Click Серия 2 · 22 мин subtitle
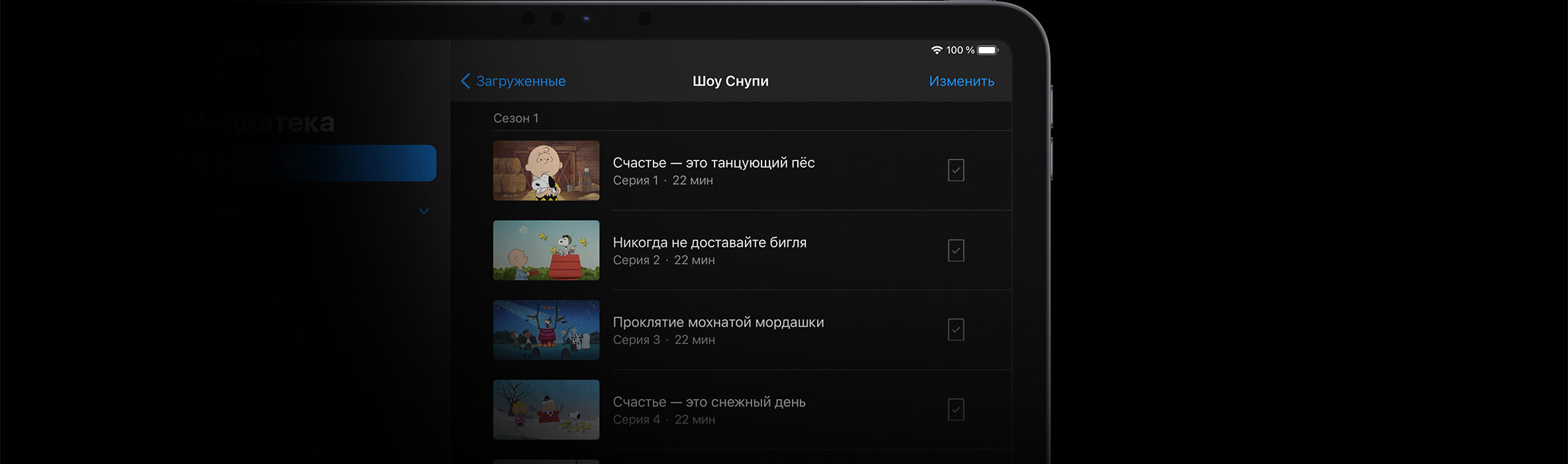 (663, 260)
